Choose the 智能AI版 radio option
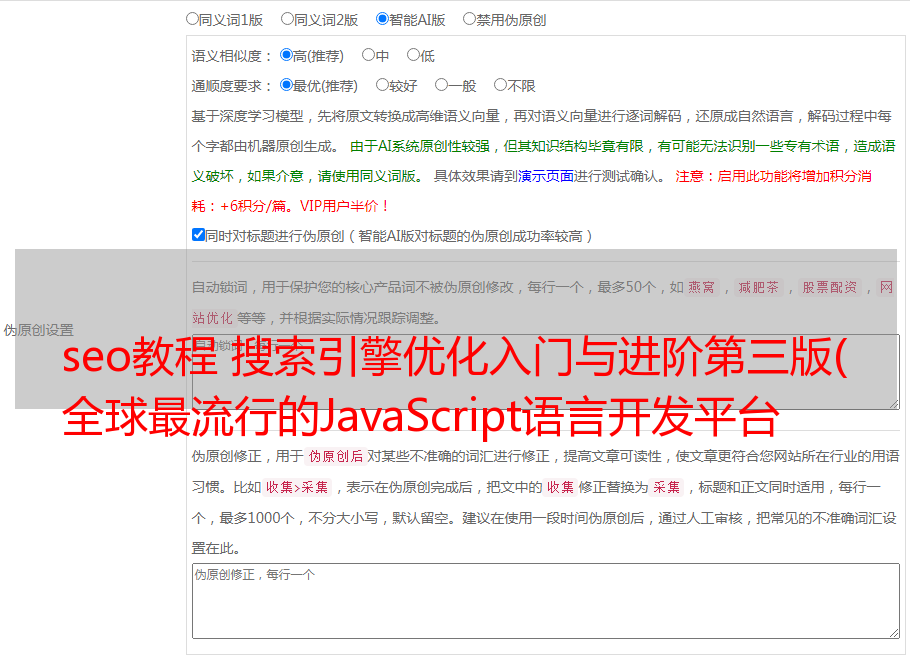 pos(382,19)
